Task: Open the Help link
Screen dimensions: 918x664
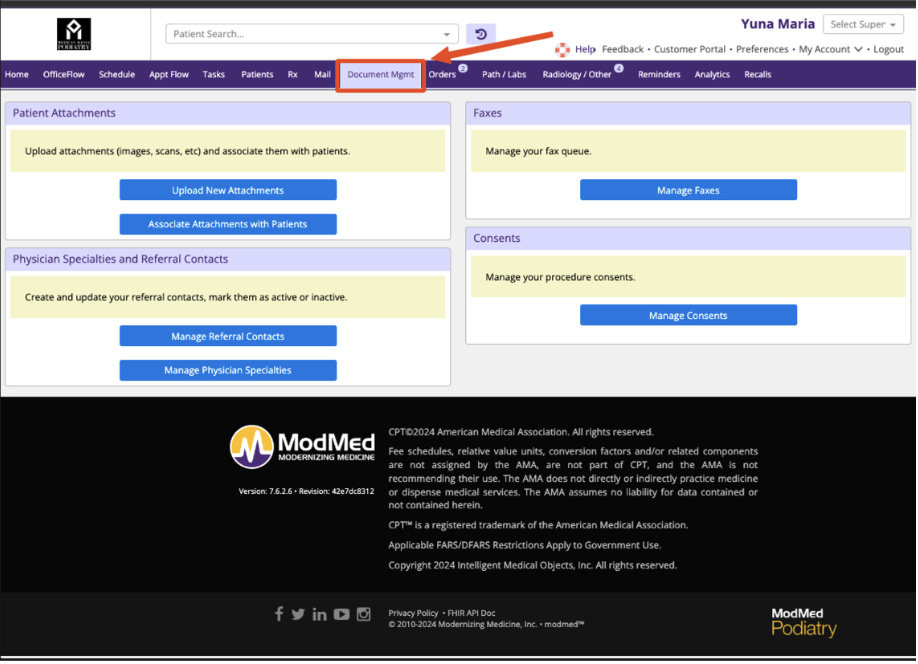Action: coord(585,49)
